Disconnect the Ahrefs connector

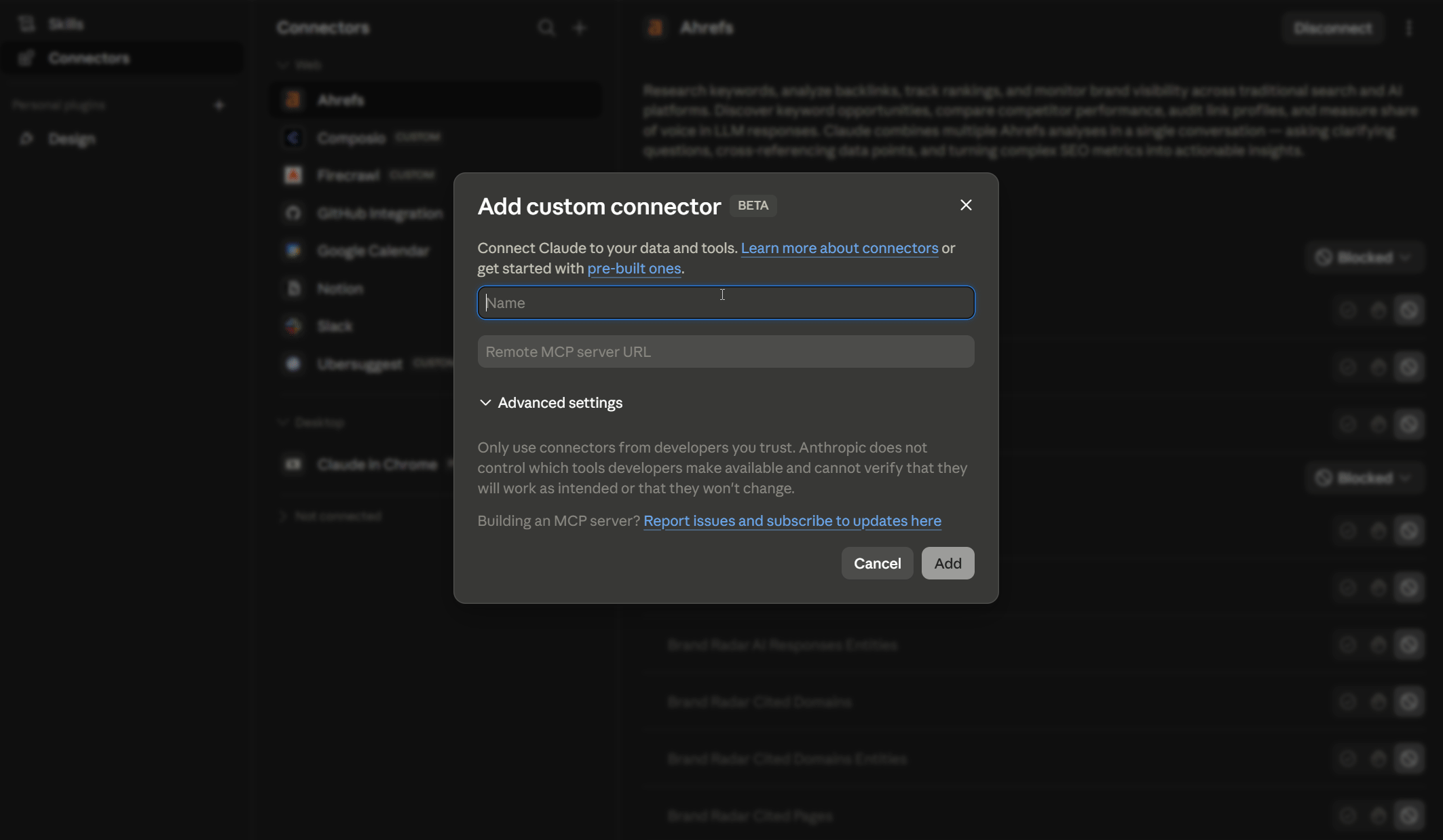tap(1333, 28)
